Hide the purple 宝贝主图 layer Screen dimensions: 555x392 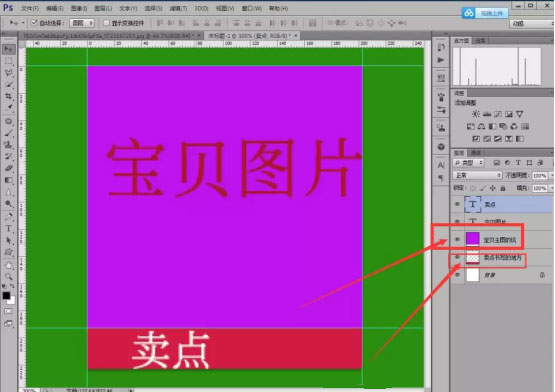point(457,240)
